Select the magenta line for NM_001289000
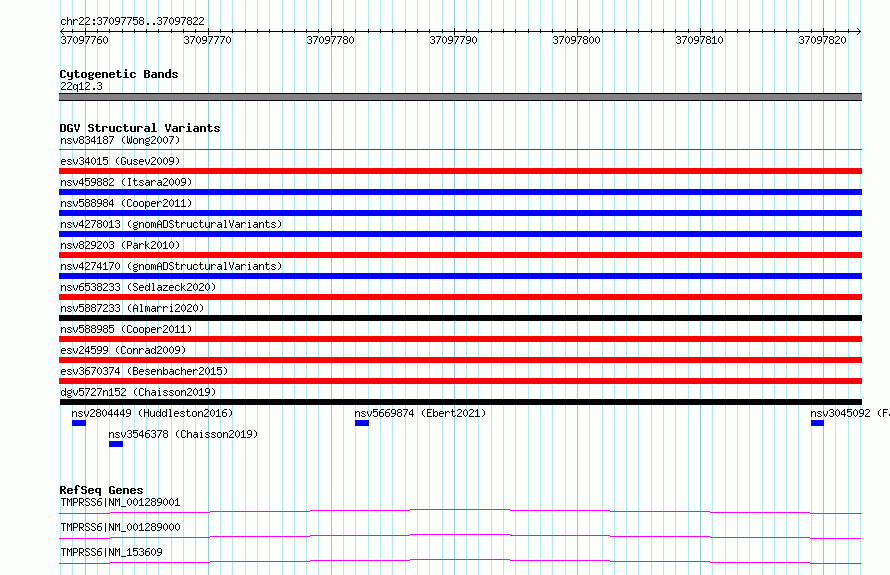Image resolution: width=890 pixels, height=575 pixels. (x=460, y=536)
